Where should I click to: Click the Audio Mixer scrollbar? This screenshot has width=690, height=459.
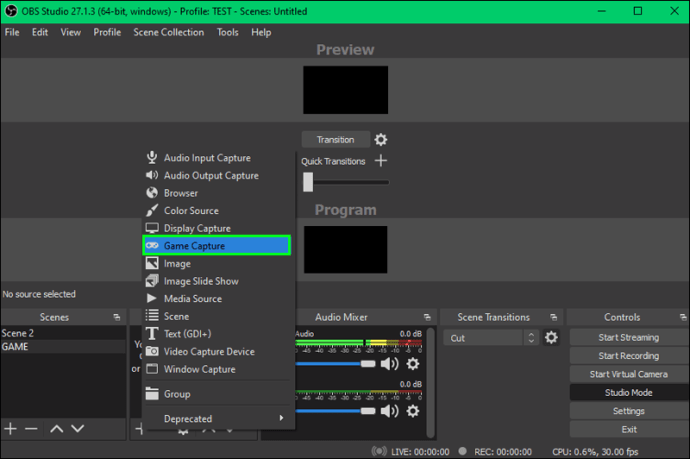click(431, 382)
